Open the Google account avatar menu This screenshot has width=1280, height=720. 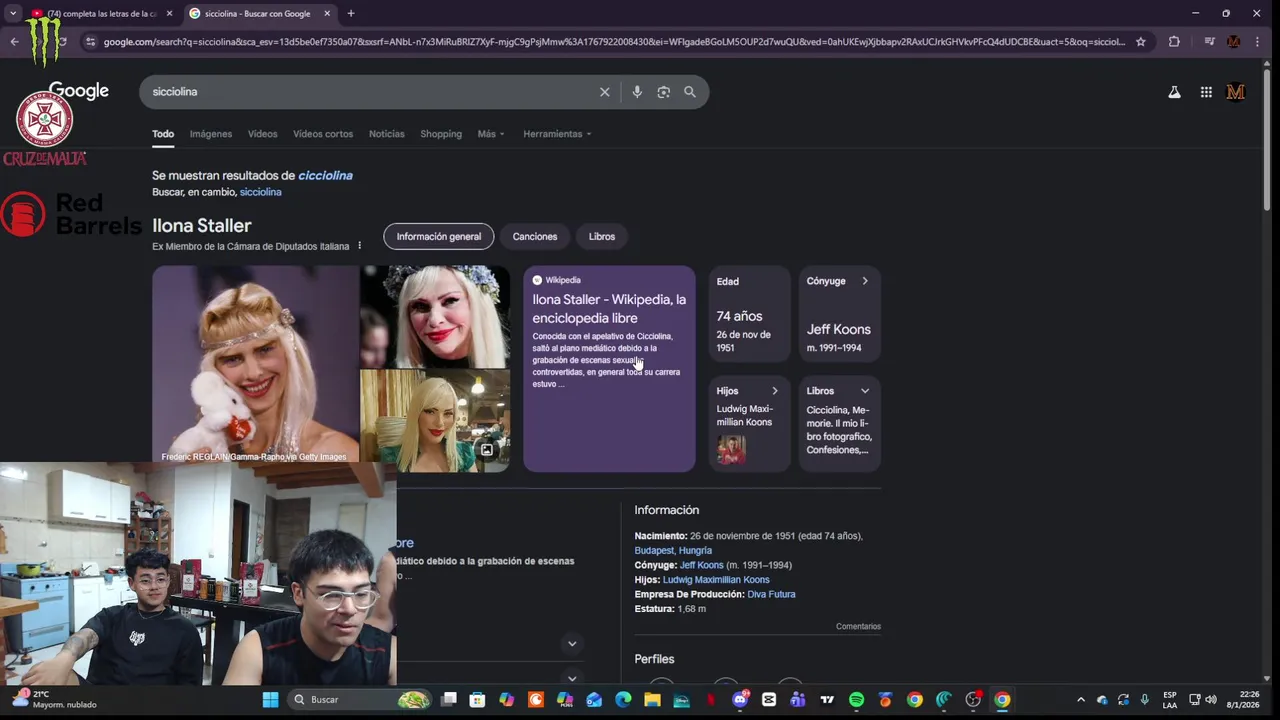[1236, 92]
